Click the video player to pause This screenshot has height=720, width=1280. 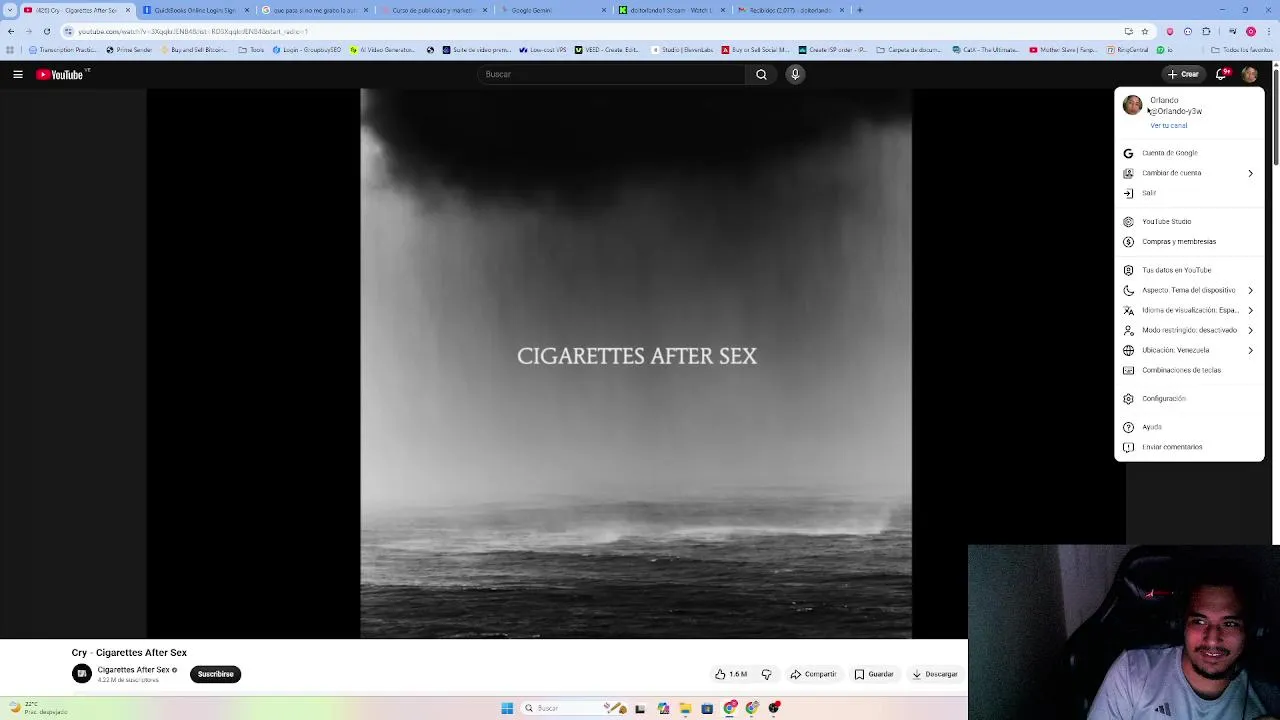[x=636, y=363]
